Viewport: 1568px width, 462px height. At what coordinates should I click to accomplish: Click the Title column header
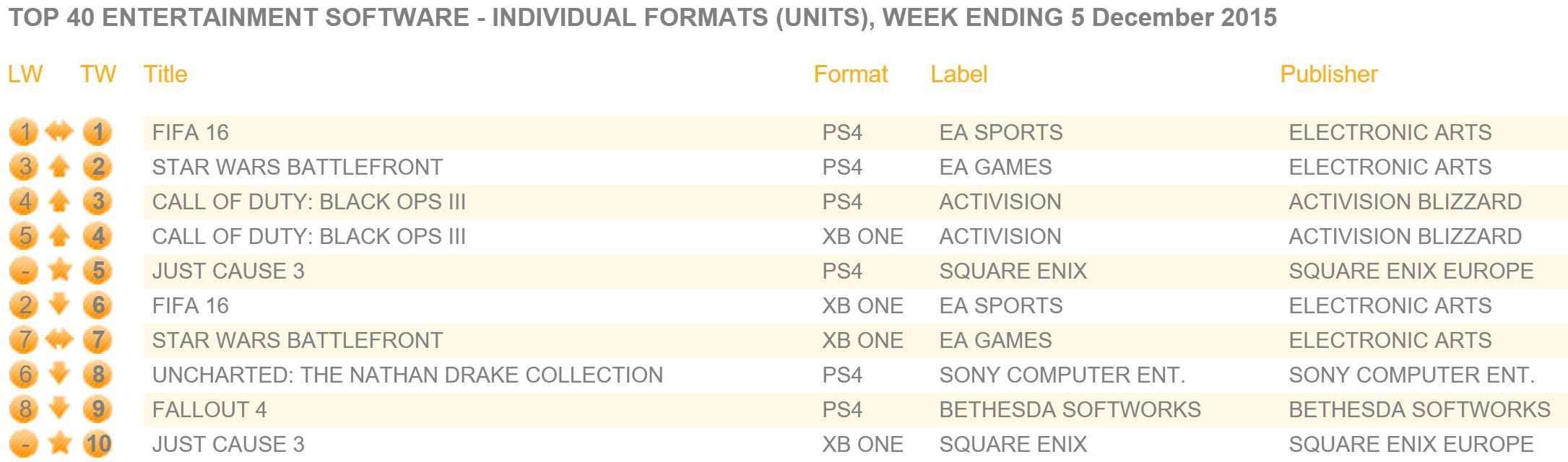coord(165,74)
